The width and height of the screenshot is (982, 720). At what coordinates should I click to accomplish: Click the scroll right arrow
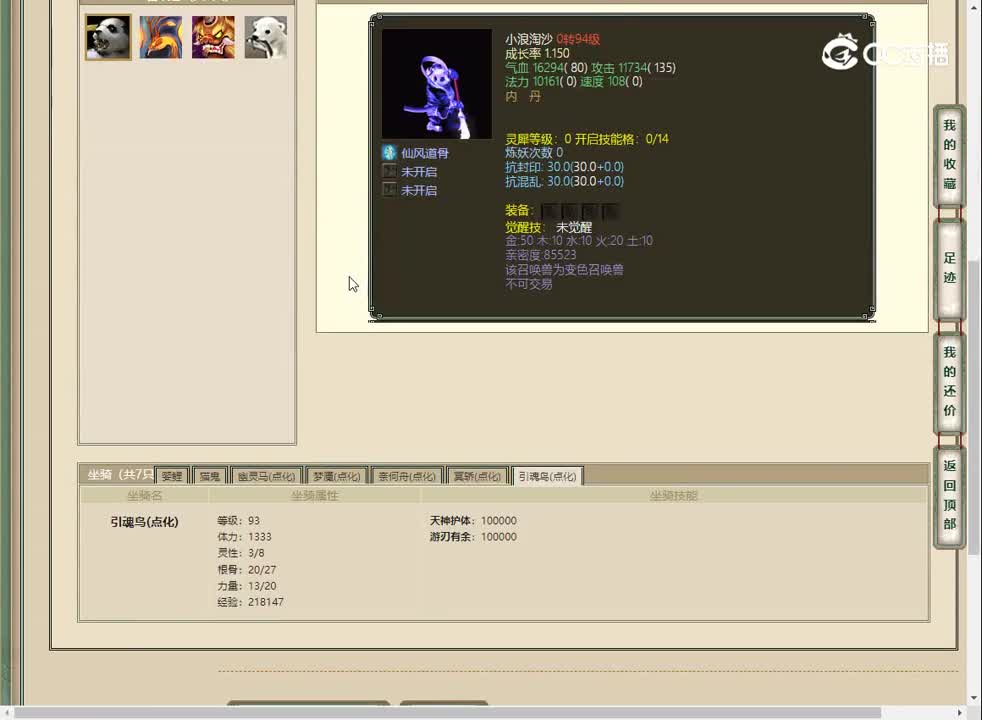point(960,713)
